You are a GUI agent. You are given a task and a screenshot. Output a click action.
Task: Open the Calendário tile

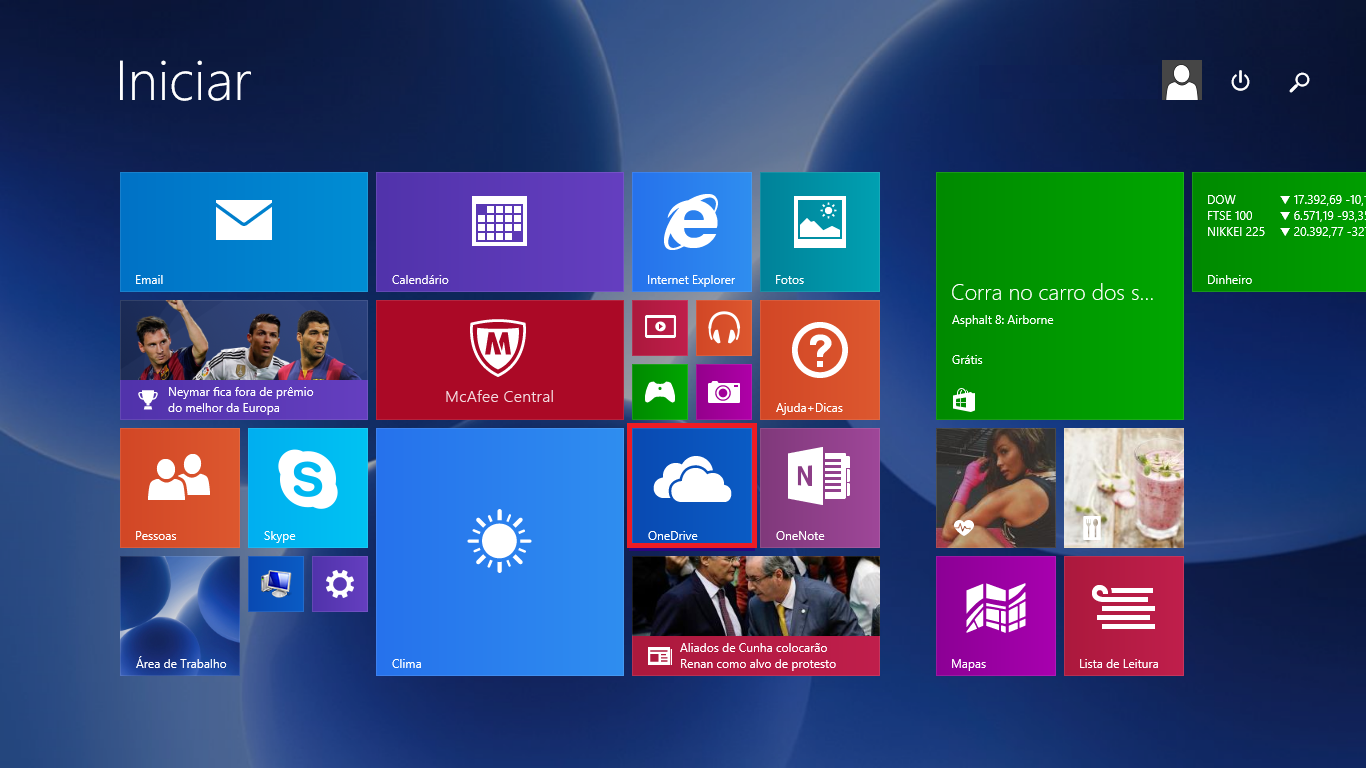click(499, 231)
